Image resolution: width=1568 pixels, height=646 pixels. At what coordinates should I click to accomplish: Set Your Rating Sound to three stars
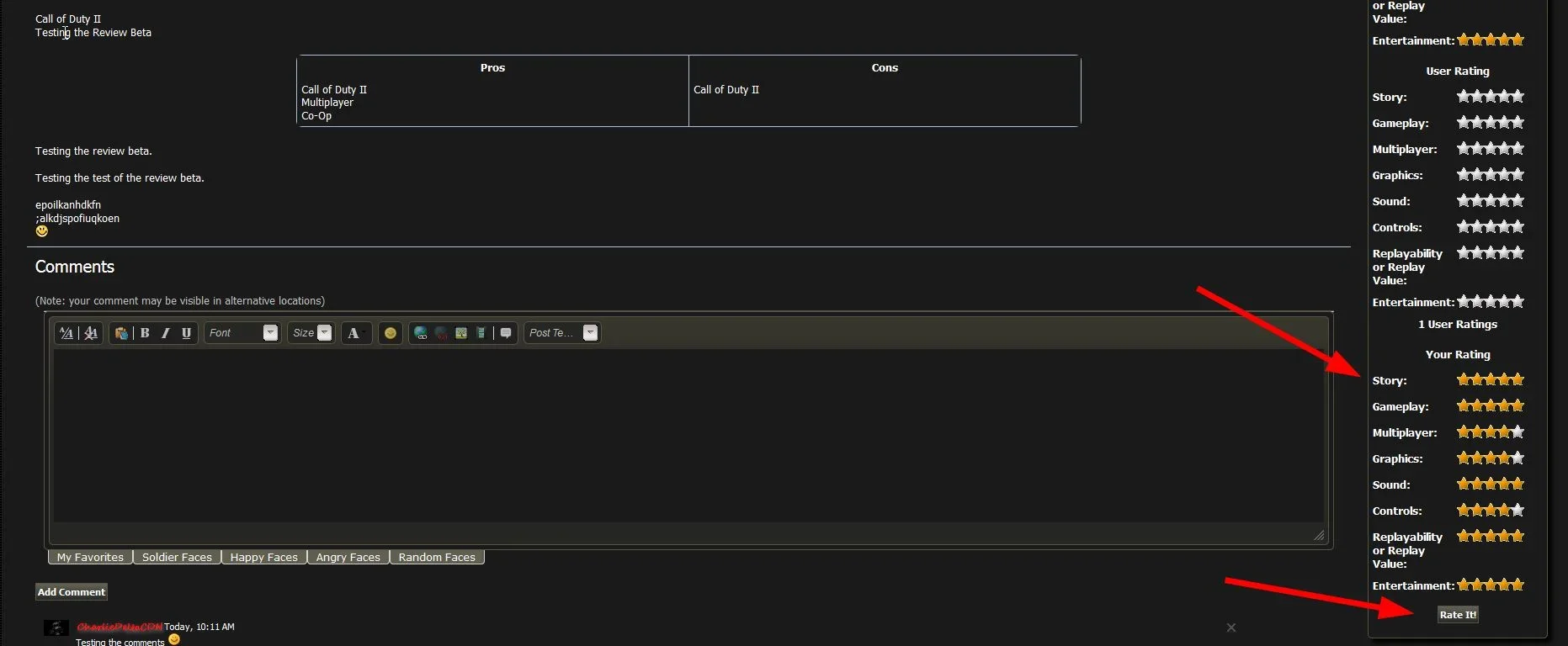point(1491,484)
